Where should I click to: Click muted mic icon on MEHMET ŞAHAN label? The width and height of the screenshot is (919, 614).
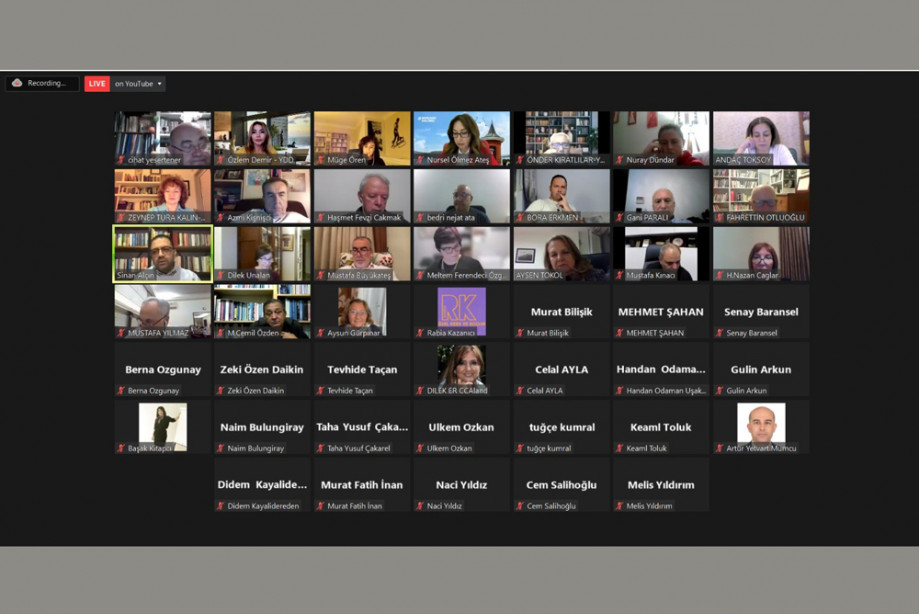[x=621, y=333]
